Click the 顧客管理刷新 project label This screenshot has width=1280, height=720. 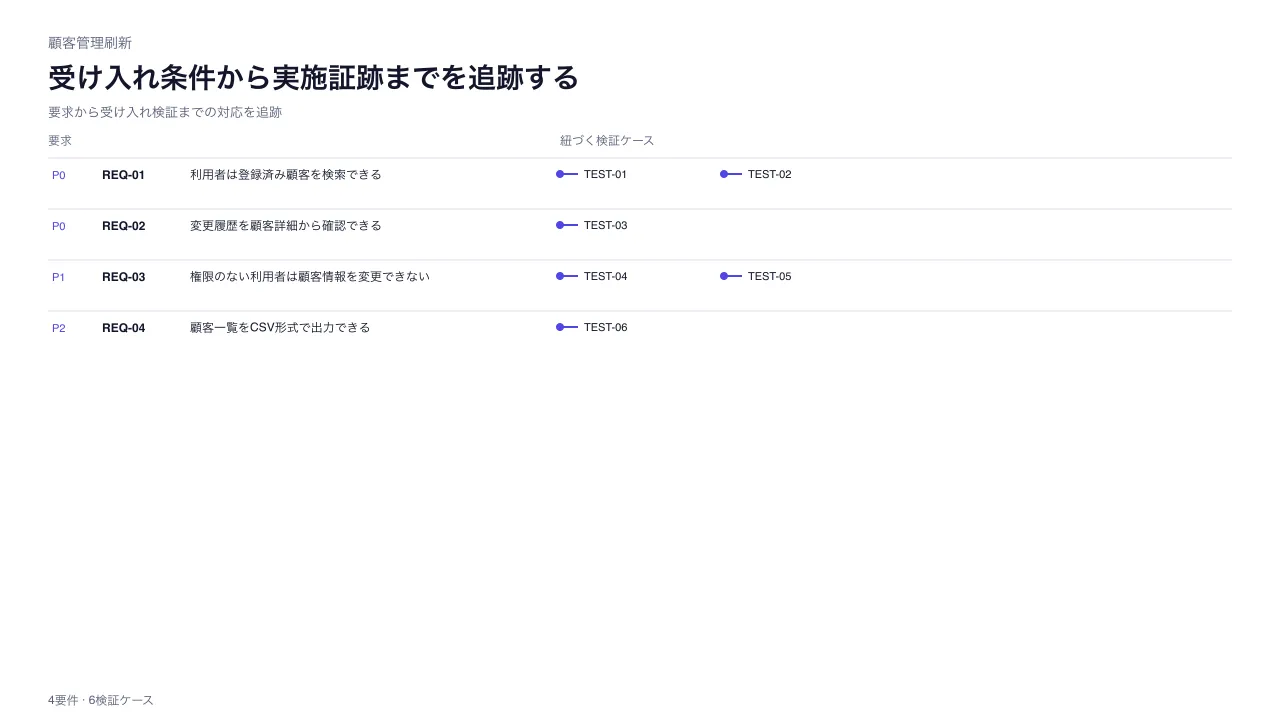[x=90, y=43]
